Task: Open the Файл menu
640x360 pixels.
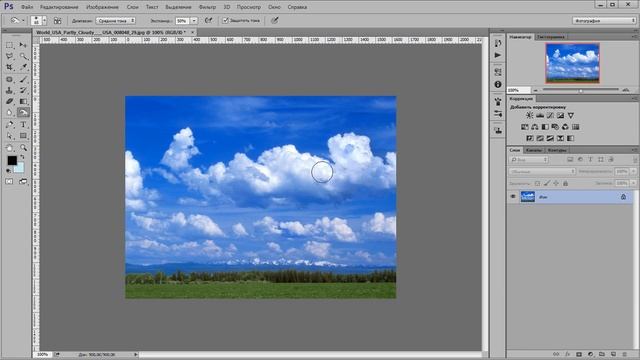Action: pos(27,7)
